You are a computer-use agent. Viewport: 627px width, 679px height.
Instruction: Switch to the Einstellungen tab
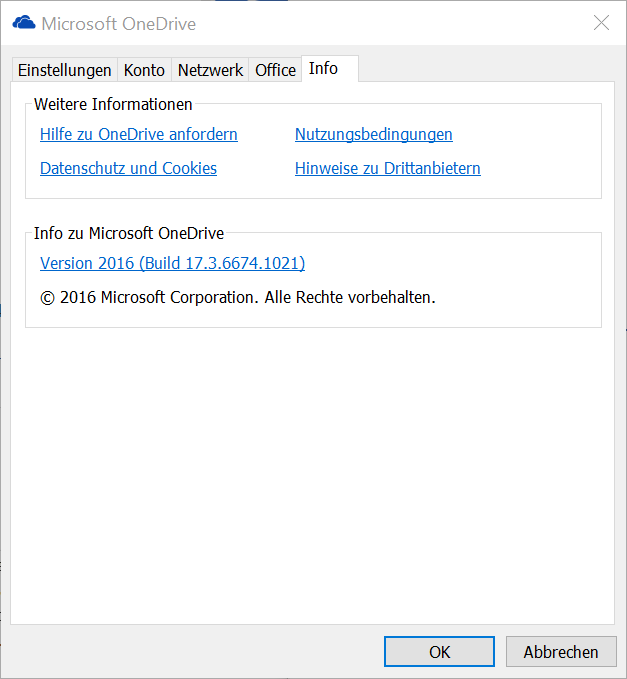pyautogui.click(x=65, y=70)
